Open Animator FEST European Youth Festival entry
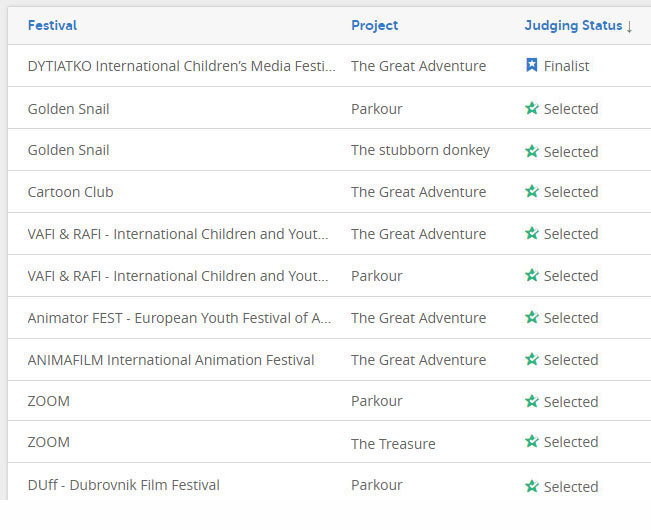Image resolution: width=651 pixels, height=530 pixels. 180,318
